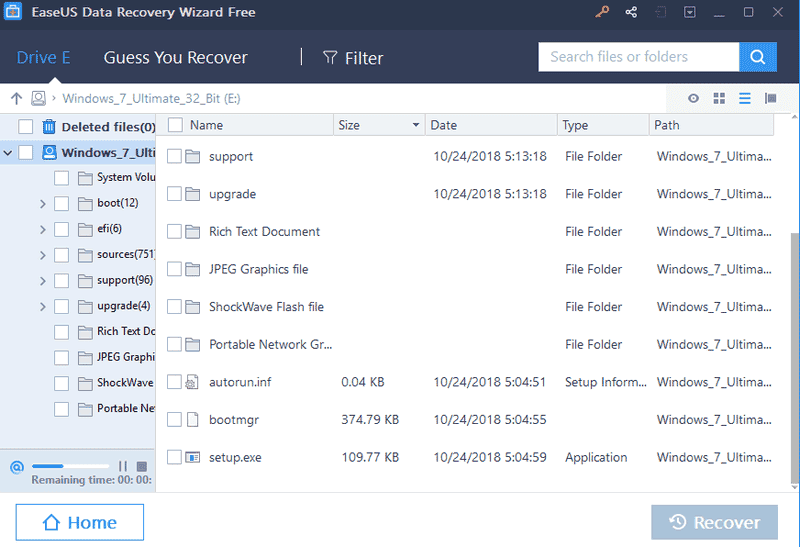800x547 pixels.
Task: Switch to details pane view icon
Action: point(770,98)
